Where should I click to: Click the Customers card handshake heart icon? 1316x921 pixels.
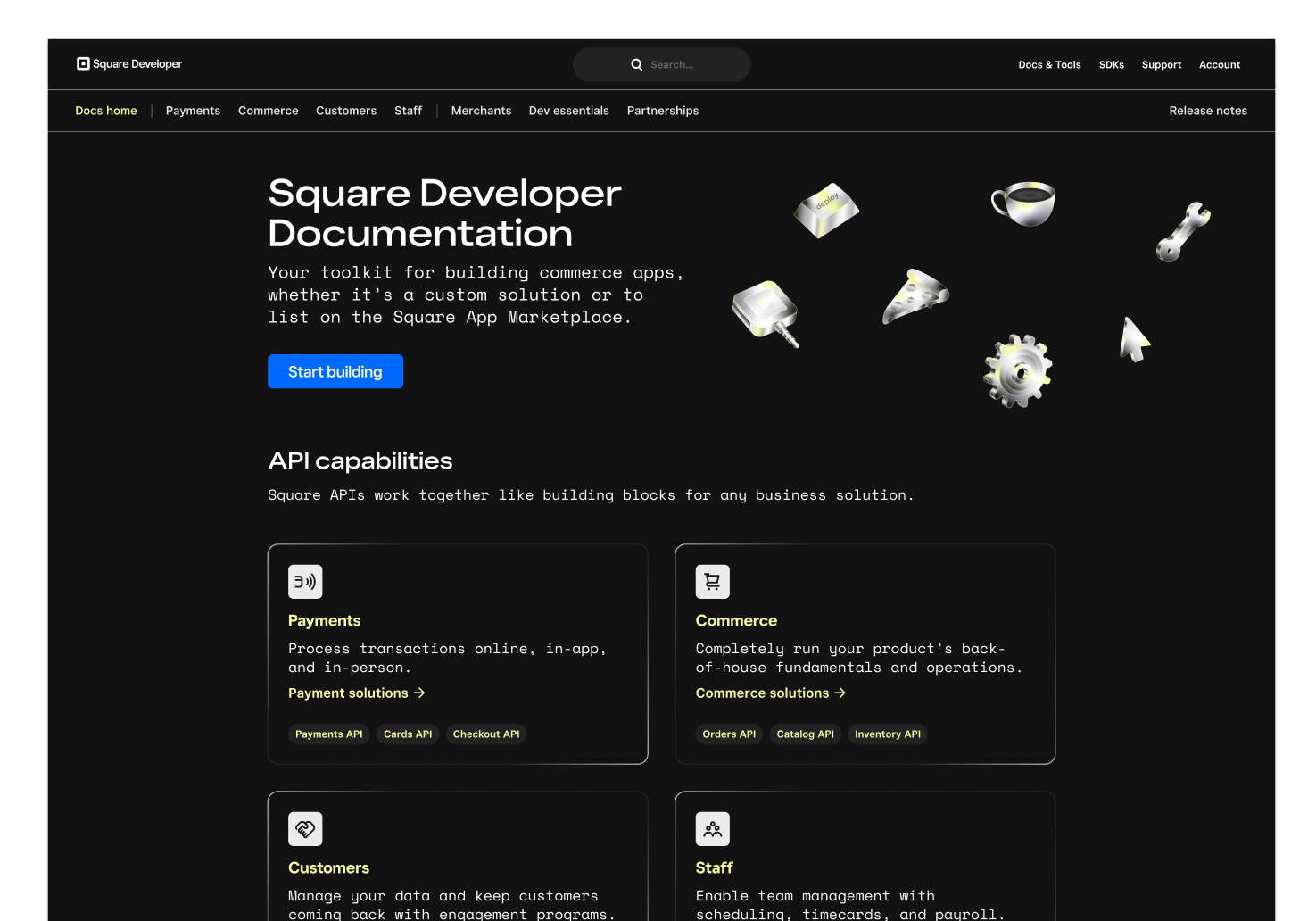pos(305,829)
